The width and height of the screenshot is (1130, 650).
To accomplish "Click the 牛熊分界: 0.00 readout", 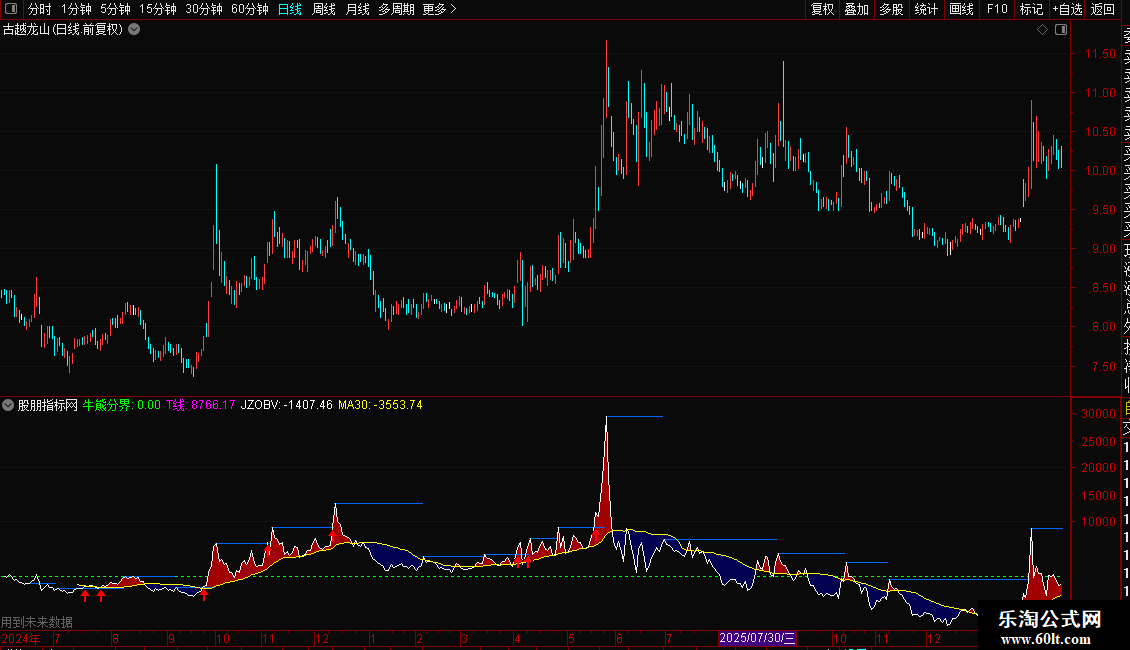I will [x=122, y=405].
